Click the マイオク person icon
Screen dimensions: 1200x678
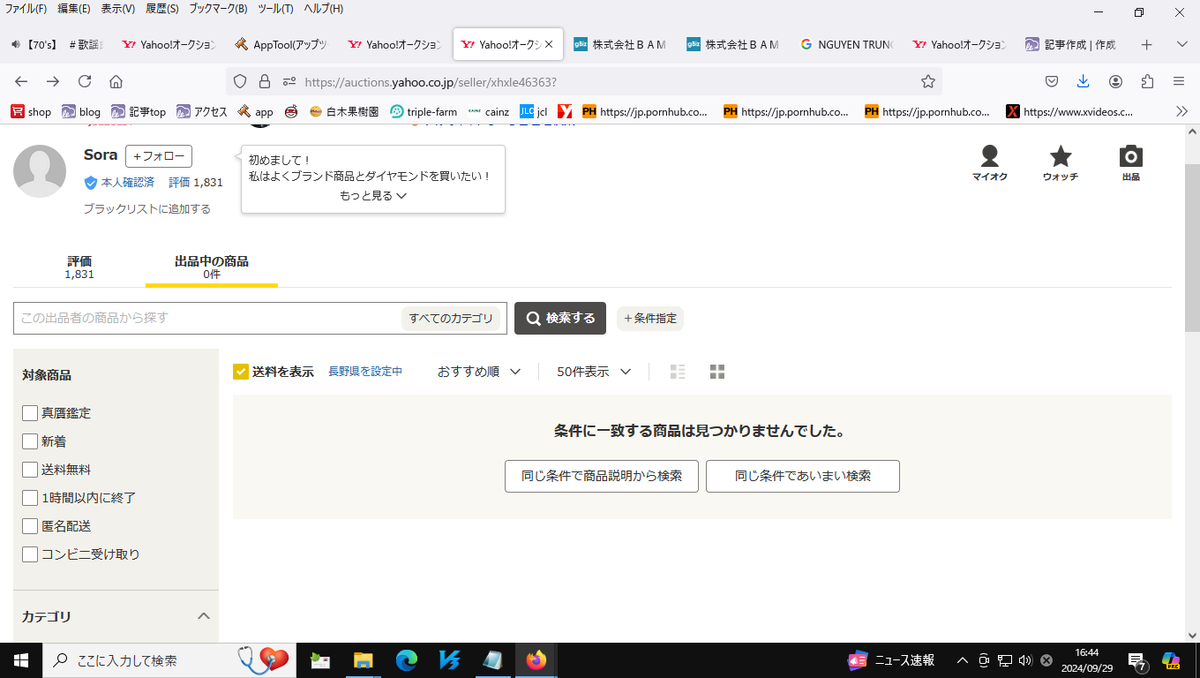(x=989, y=157)
